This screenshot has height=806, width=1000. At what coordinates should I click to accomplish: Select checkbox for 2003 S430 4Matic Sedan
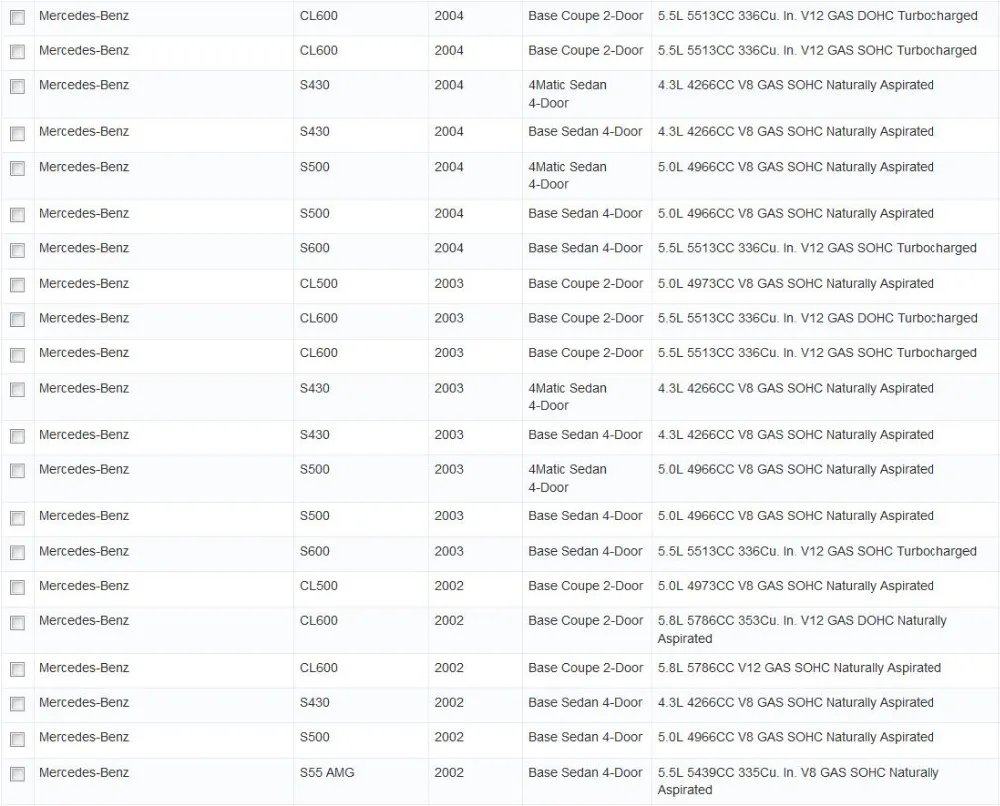coord(18,390)
